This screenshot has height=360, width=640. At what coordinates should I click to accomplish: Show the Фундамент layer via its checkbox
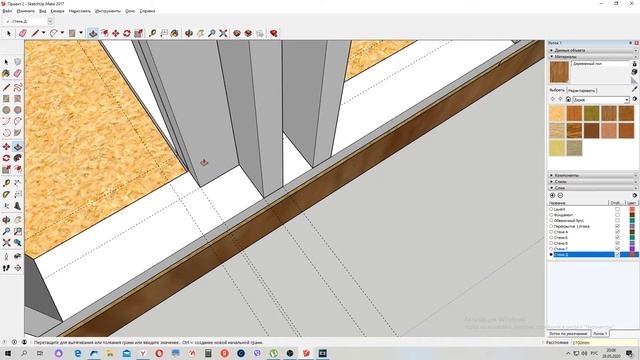[x=617, y=215]
